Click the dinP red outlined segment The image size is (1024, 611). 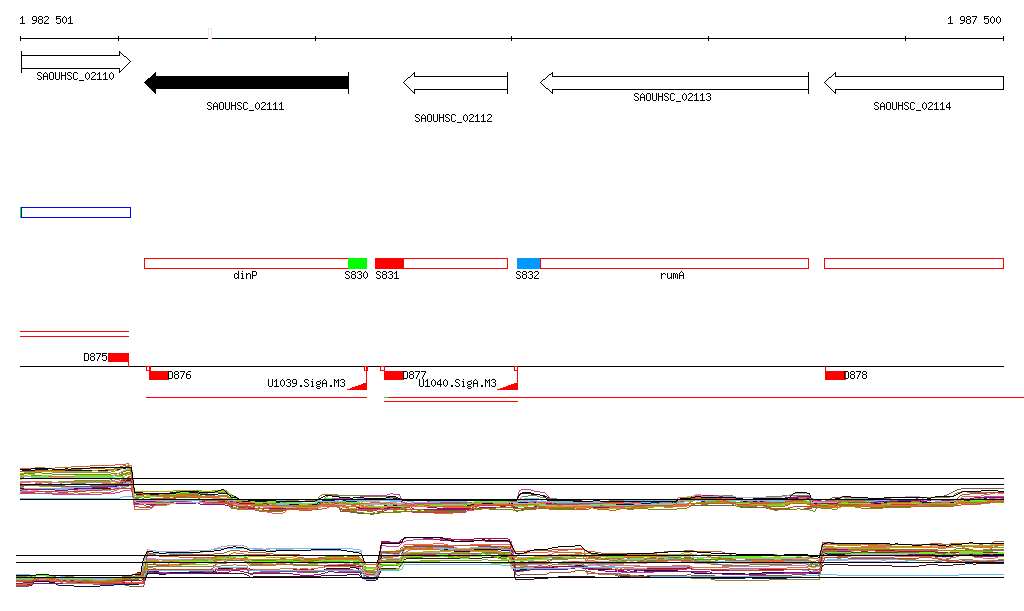pyautogui.click(x=246, y=264)
